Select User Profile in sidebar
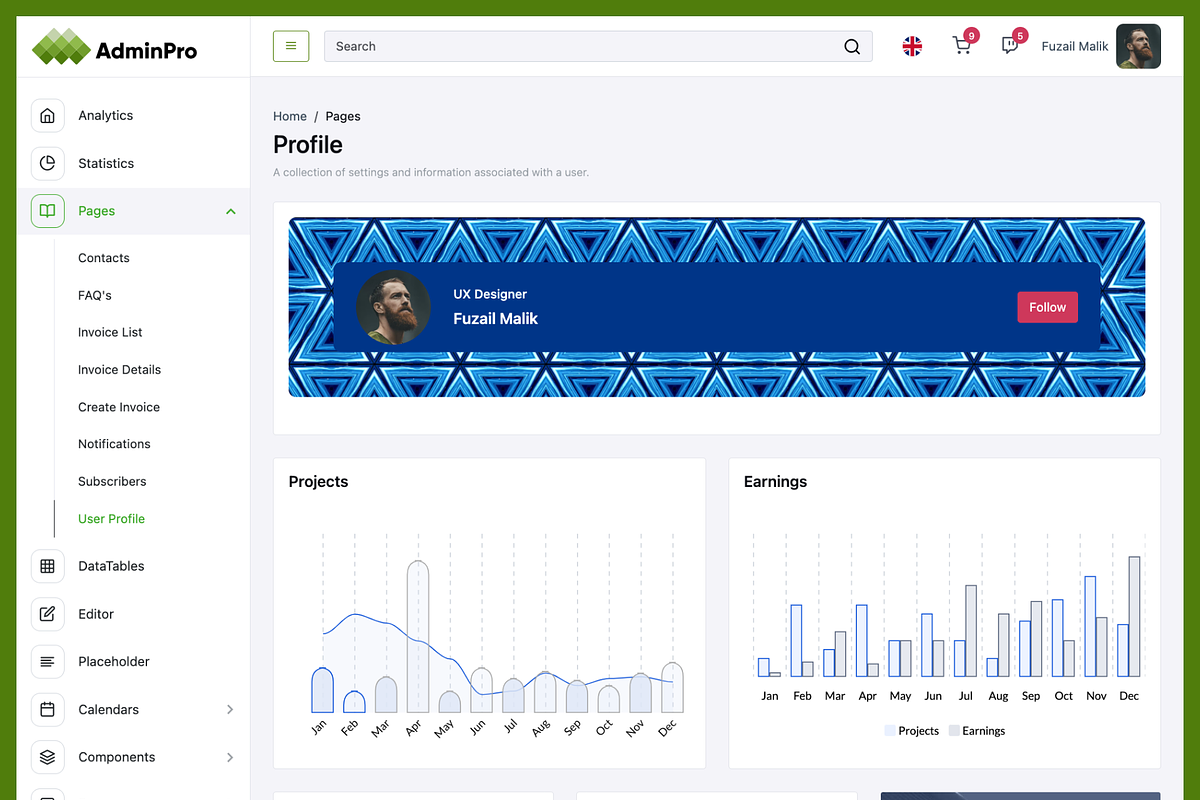 click(x=111, y=519)
